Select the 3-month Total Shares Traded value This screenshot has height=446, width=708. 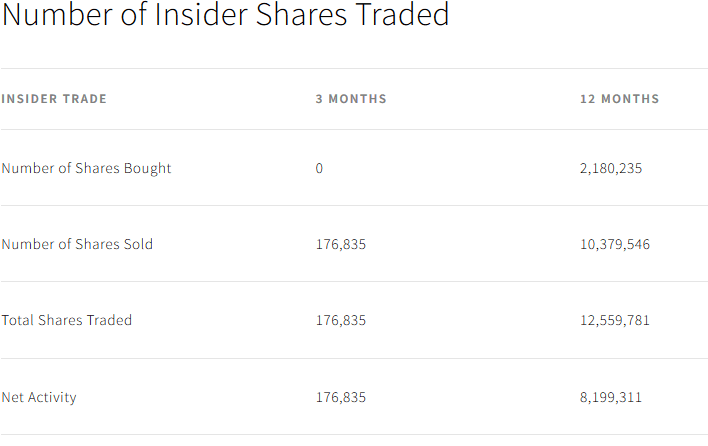[341, 320]
